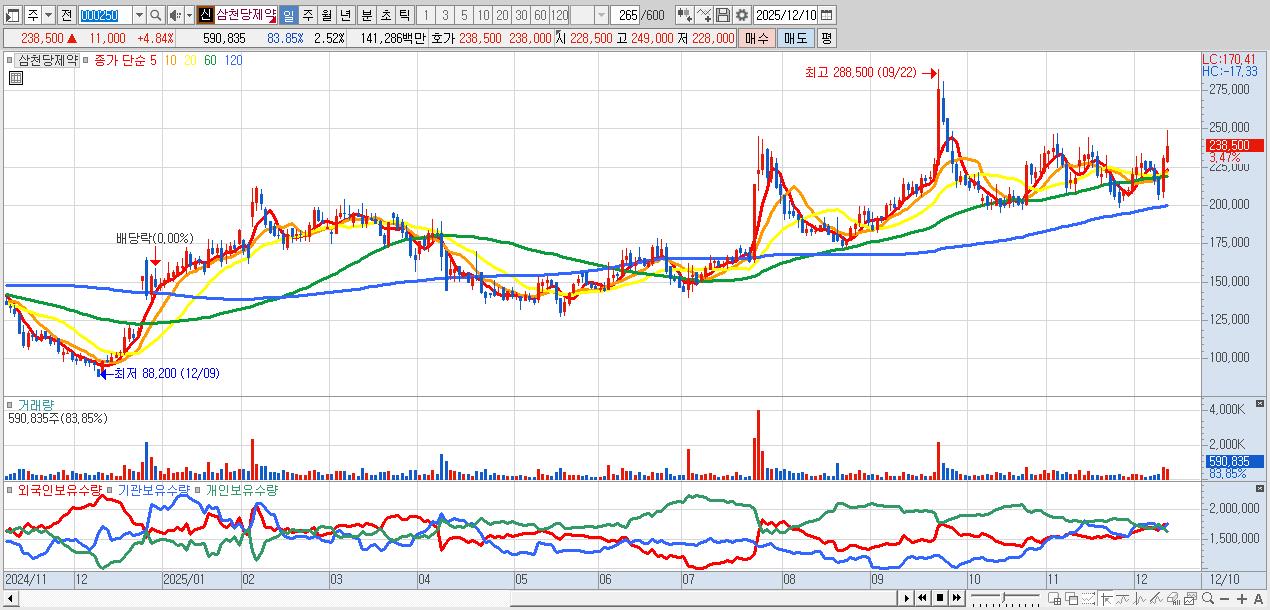This screenshot has width=1270, height=610.
Task: Click the 삼천당제약 chart legend label
Action: coord(48,60)
